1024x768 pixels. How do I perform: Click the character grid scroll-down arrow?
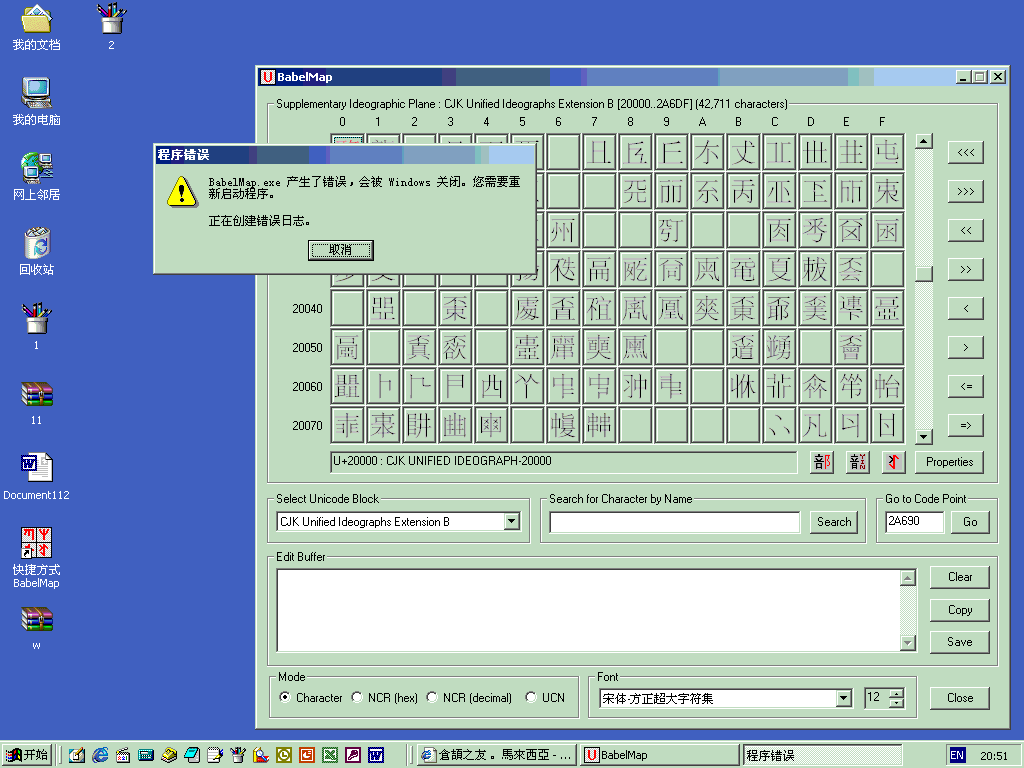coord(923,437)
